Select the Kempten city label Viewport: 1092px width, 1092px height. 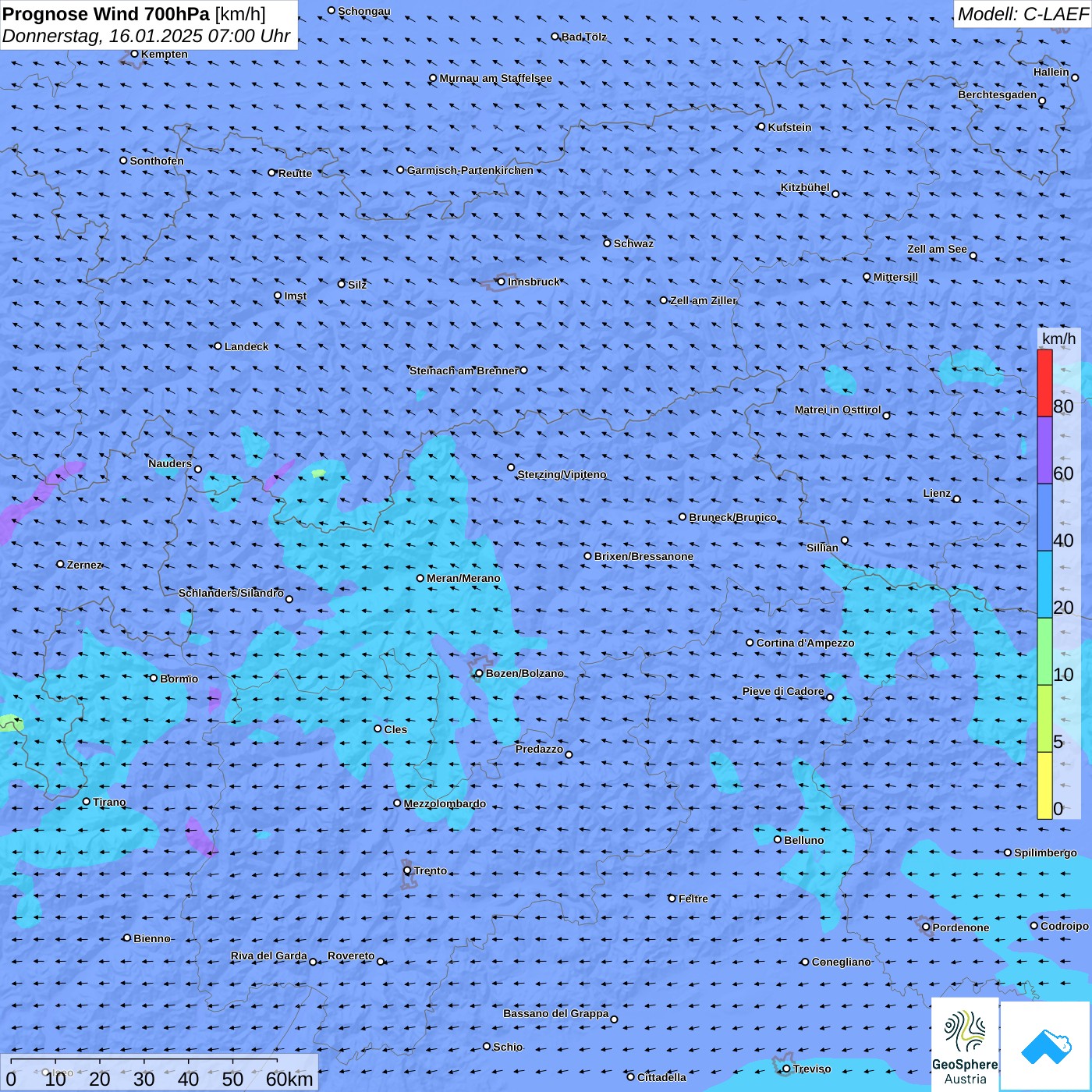pyautogui.click(x=164, y=54)
